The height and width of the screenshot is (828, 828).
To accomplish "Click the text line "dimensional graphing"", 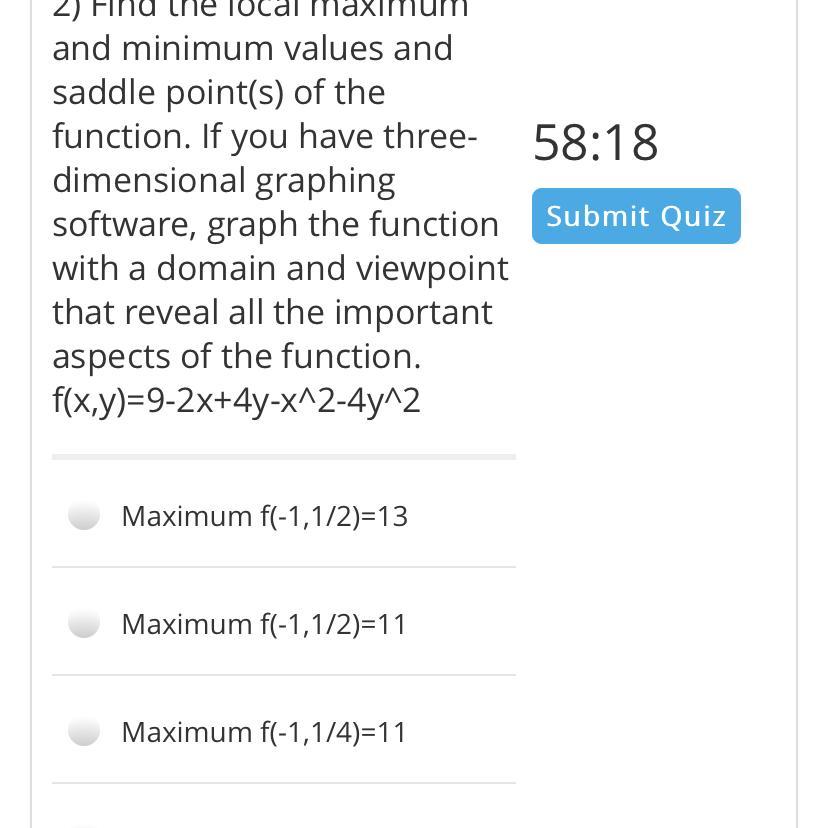I will [x=223, y=180].
